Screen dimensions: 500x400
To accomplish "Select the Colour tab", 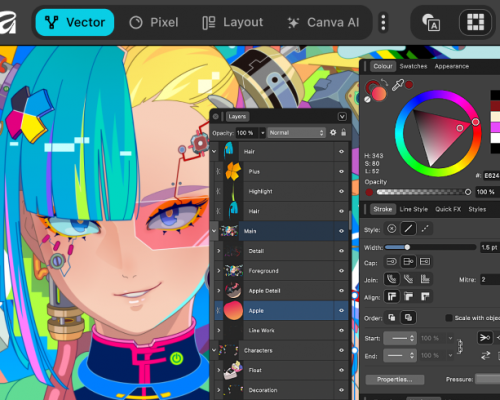I will click(x=383, y=66).
